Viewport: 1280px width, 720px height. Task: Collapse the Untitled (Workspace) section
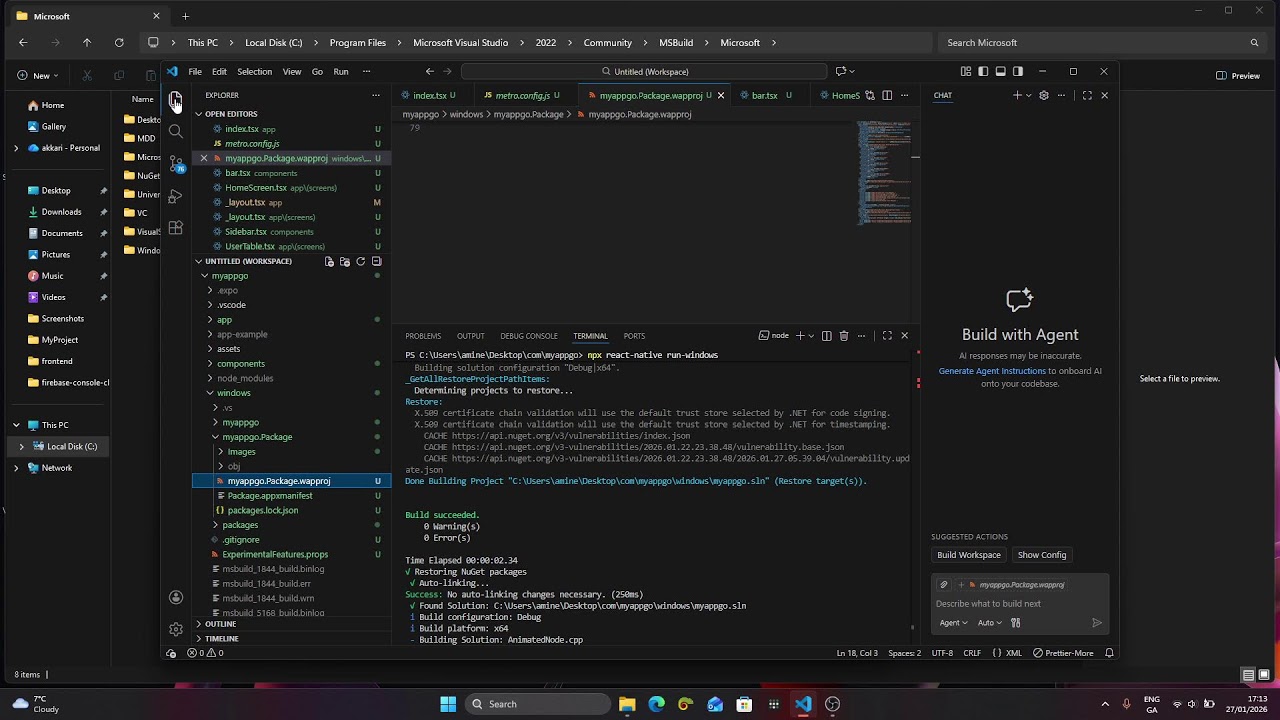(248, 261)
